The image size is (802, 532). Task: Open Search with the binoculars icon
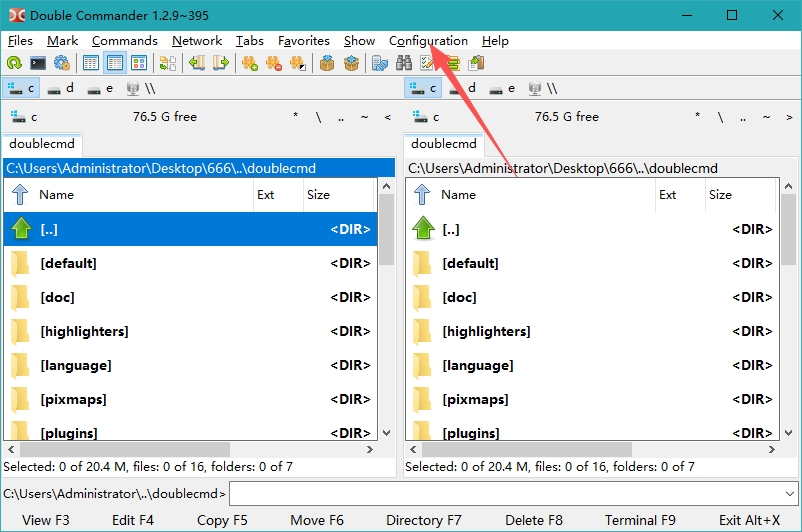(x=404, y=63)
